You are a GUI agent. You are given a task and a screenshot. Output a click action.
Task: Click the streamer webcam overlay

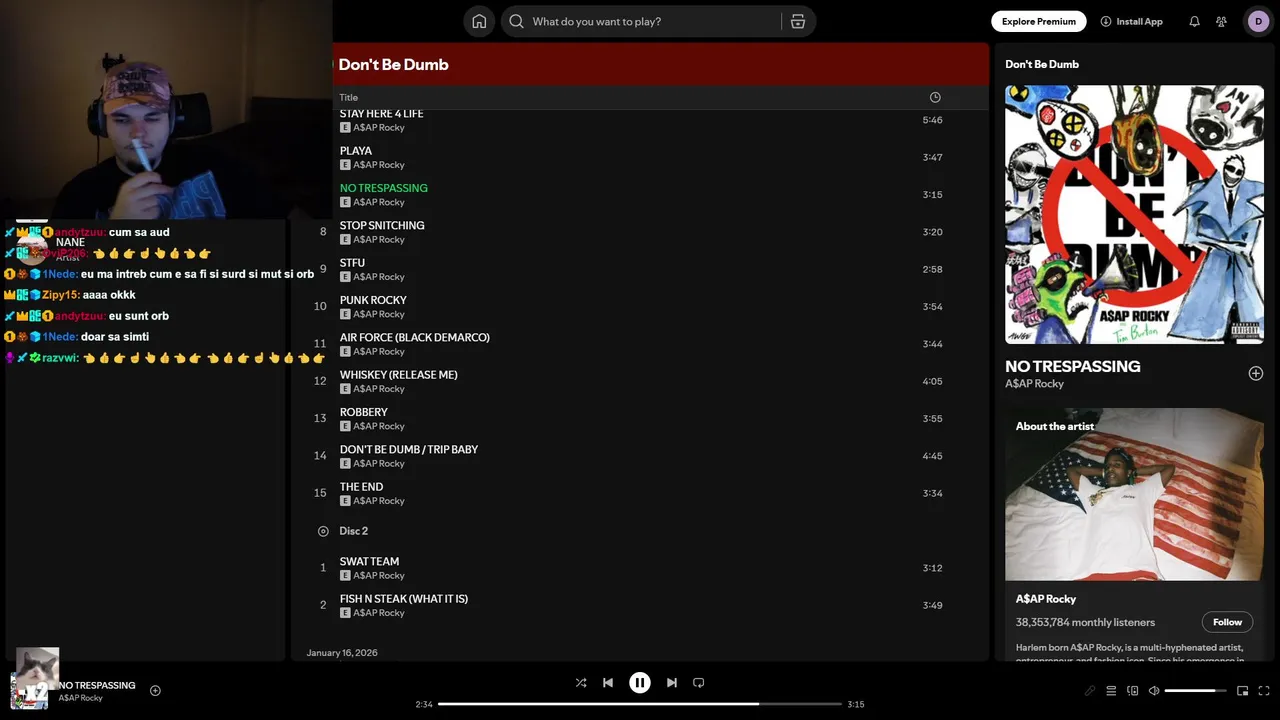pyautogui.click(x=166, y=109)
